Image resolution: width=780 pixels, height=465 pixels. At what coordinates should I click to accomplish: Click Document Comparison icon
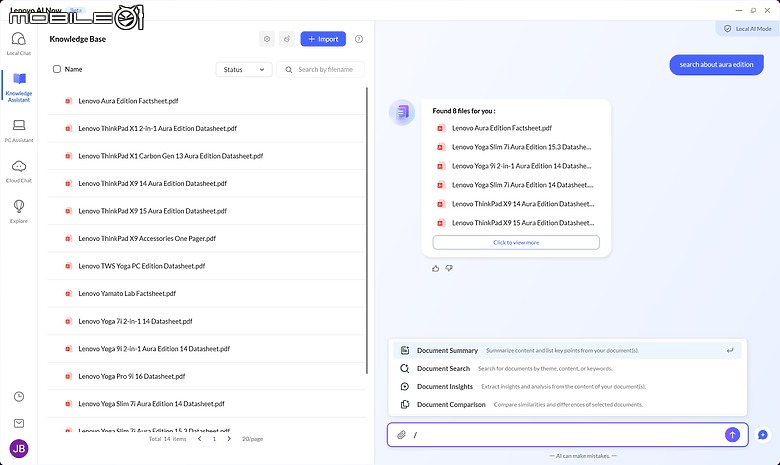(405, 404)
